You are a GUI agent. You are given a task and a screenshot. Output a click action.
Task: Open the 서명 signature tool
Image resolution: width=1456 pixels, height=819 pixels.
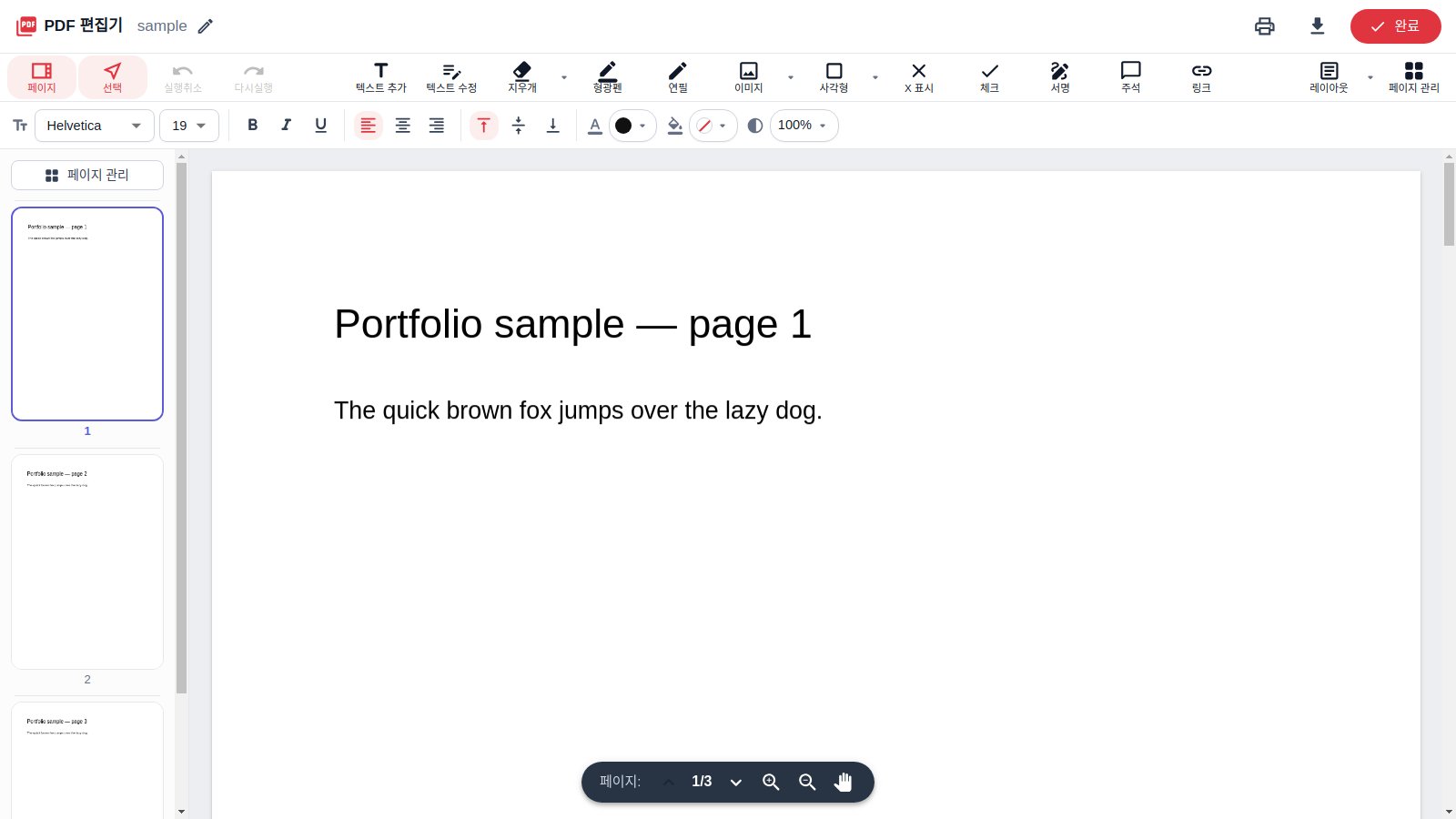pyautogui.click(x=1060, y=77)
